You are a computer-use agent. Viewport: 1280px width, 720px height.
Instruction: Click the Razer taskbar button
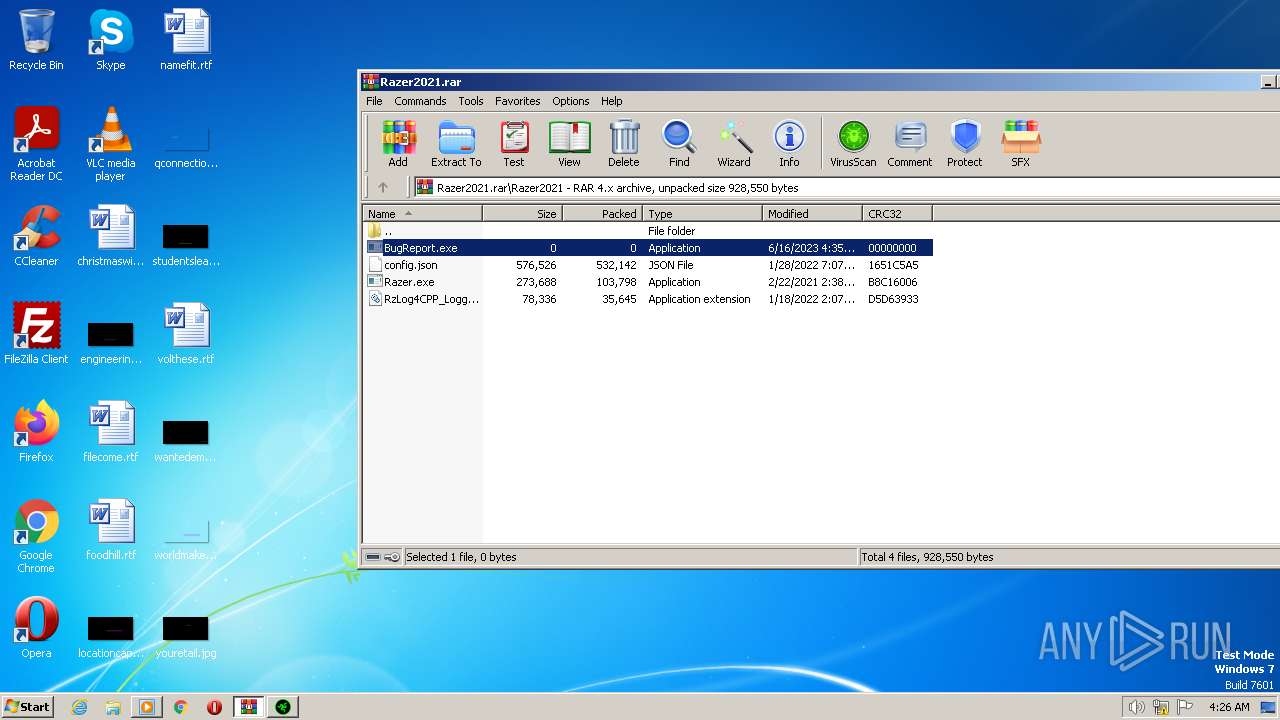coord(283,707)
